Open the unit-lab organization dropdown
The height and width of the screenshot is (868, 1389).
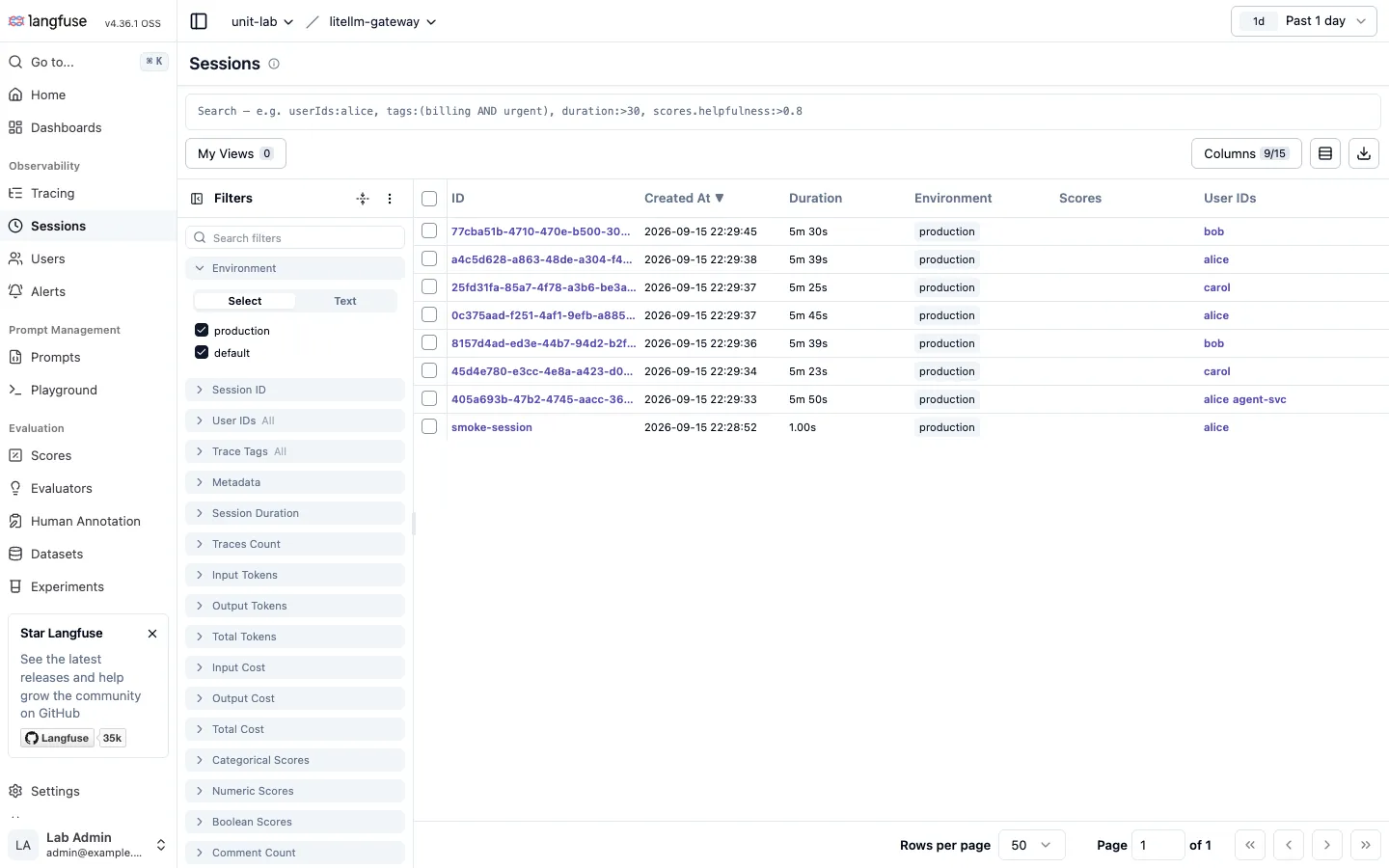coord(261,21)
